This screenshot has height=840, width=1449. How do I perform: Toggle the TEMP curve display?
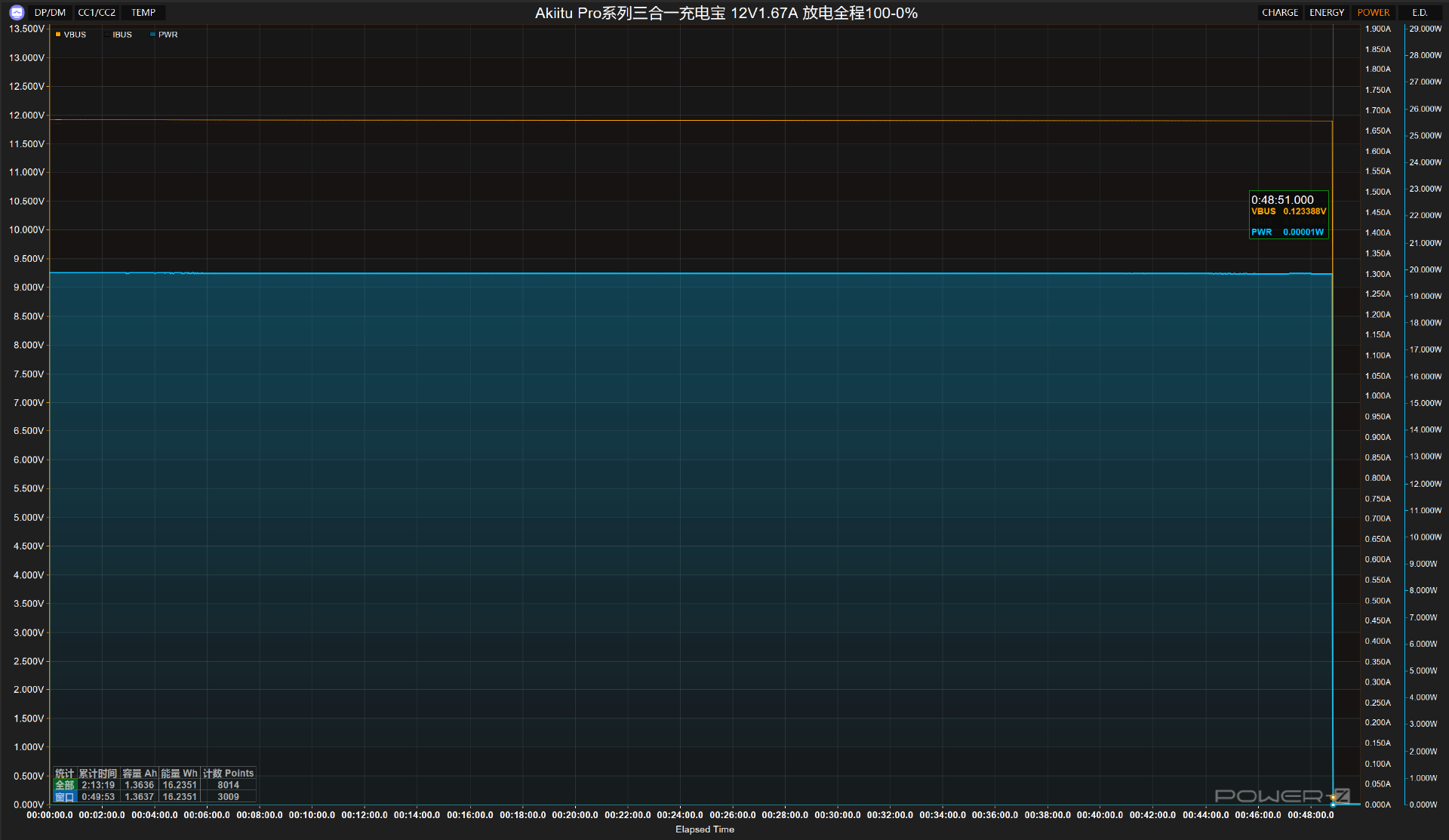pos(143,13)
